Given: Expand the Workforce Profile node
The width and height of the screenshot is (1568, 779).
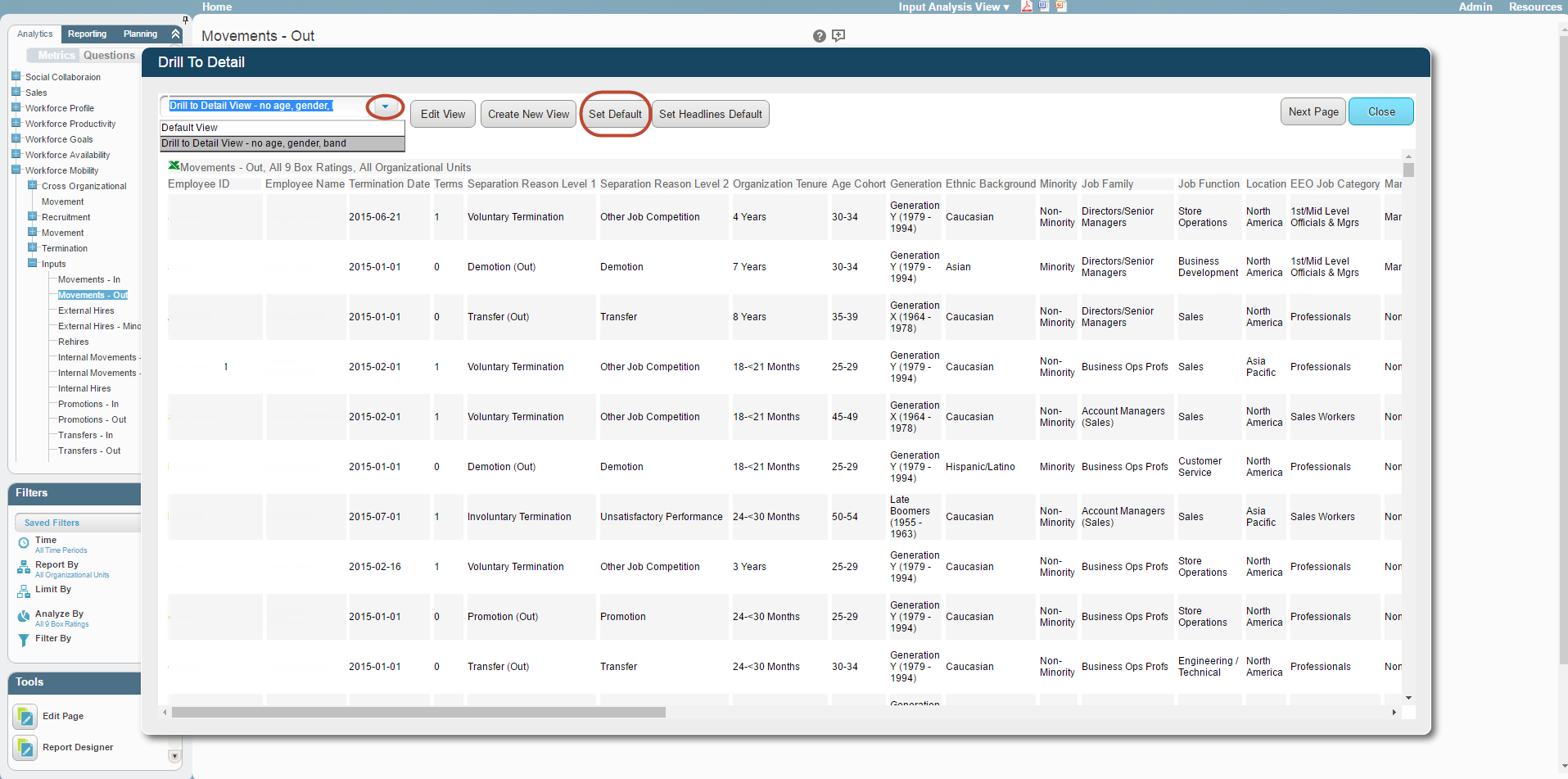Looking at the screenshot, I should (16, 107).
